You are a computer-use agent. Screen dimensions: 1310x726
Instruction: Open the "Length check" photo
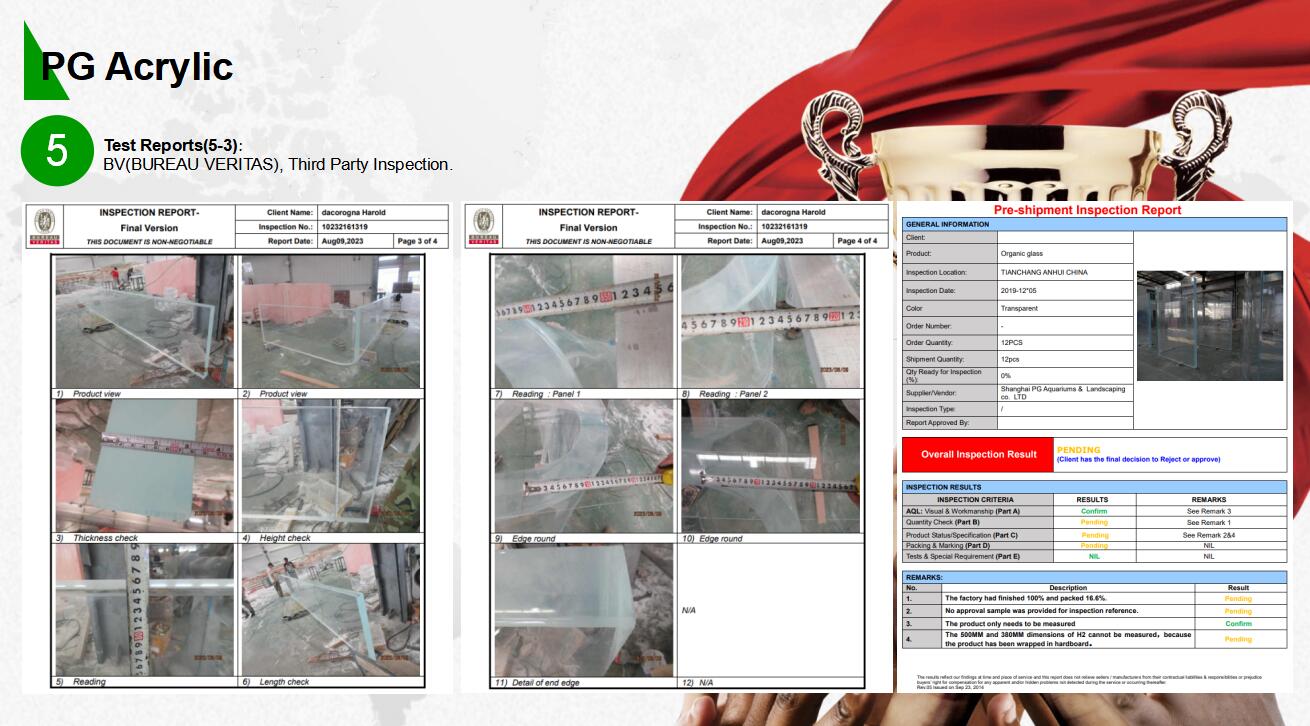point(330,609)
